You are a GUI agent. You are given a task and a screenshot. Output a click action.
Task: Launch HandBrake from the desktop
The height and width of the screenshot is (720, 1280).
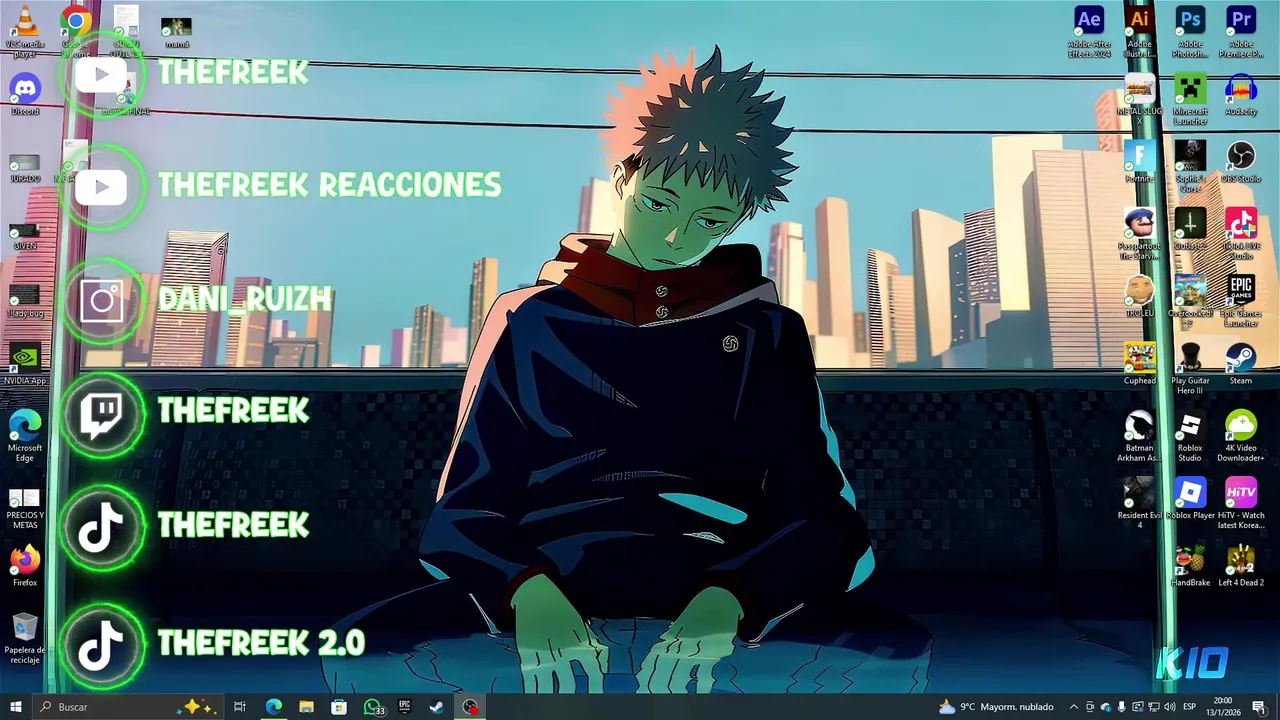[x=1190, y=565]
